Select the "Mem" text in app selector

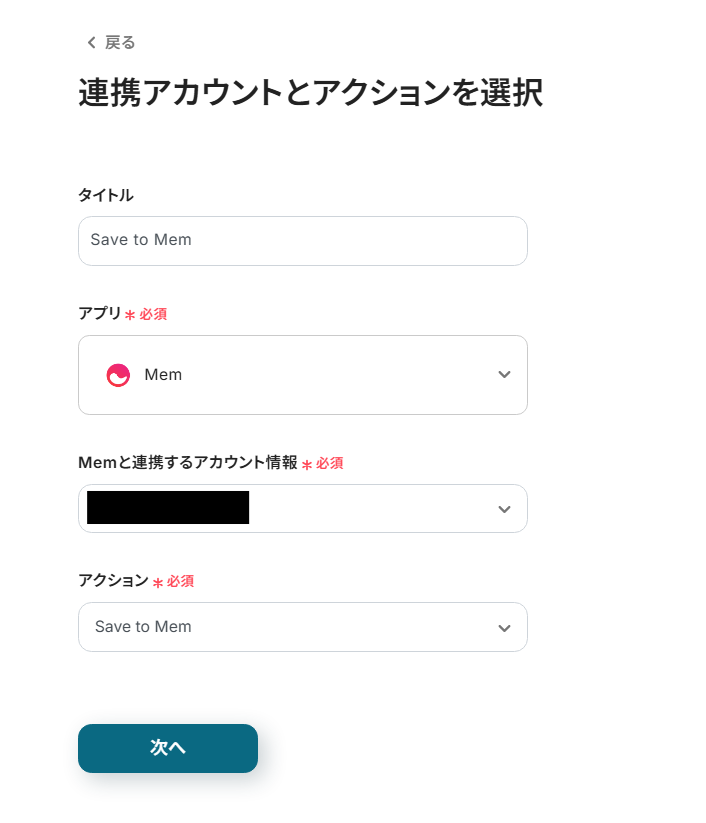[x=163, y=375]
